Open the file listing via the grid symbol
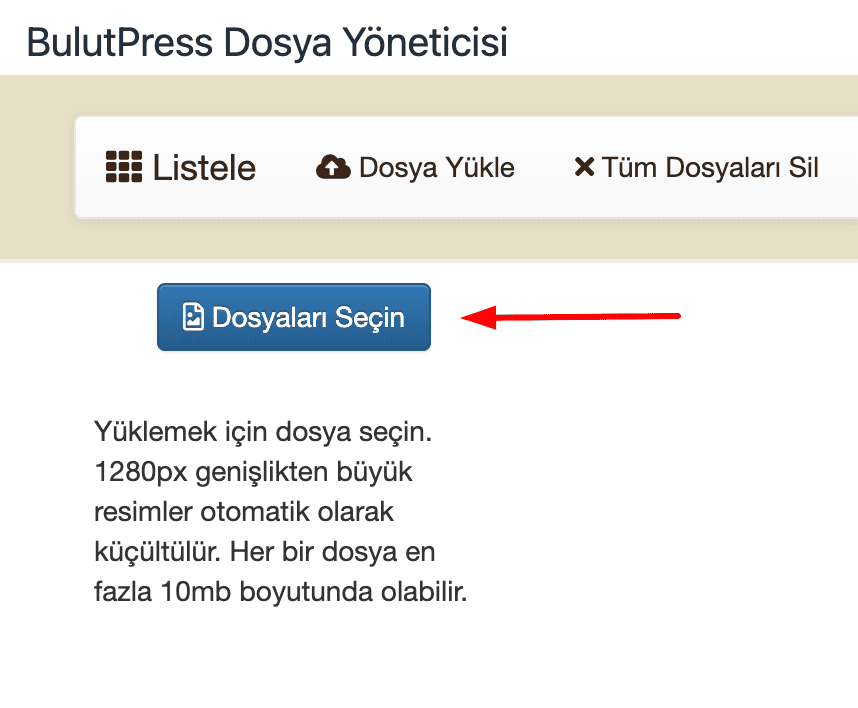Screen dimensions: 858x708 [x=124, y=167]
